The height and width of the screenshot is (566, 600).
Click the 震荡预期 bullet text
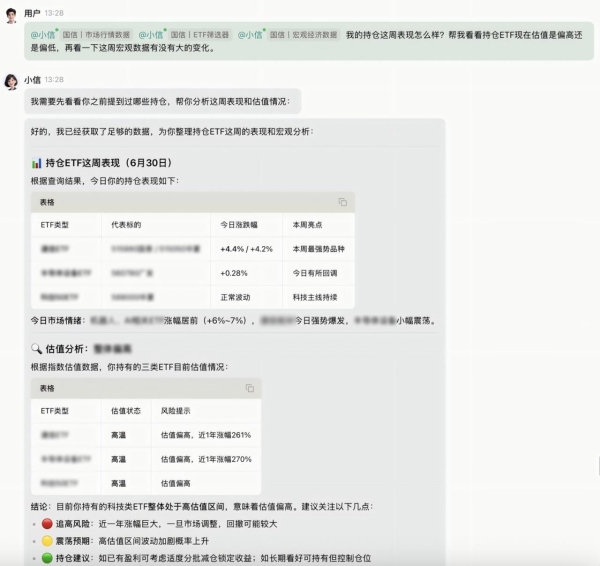132,541
